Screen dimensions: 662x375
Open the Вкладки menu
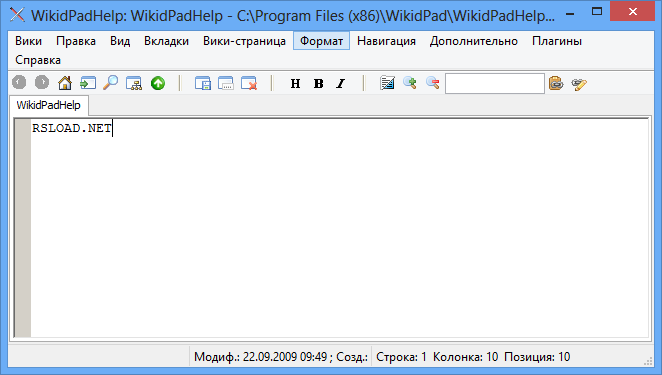click(x=166, y=41)
